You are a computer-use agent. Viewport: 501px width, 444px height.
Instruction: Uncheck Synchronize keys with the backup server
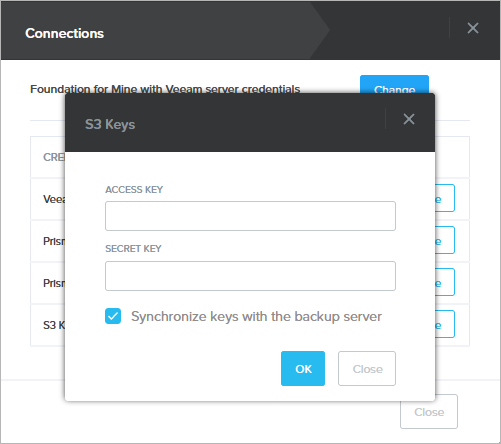click(x=113, y=316)
